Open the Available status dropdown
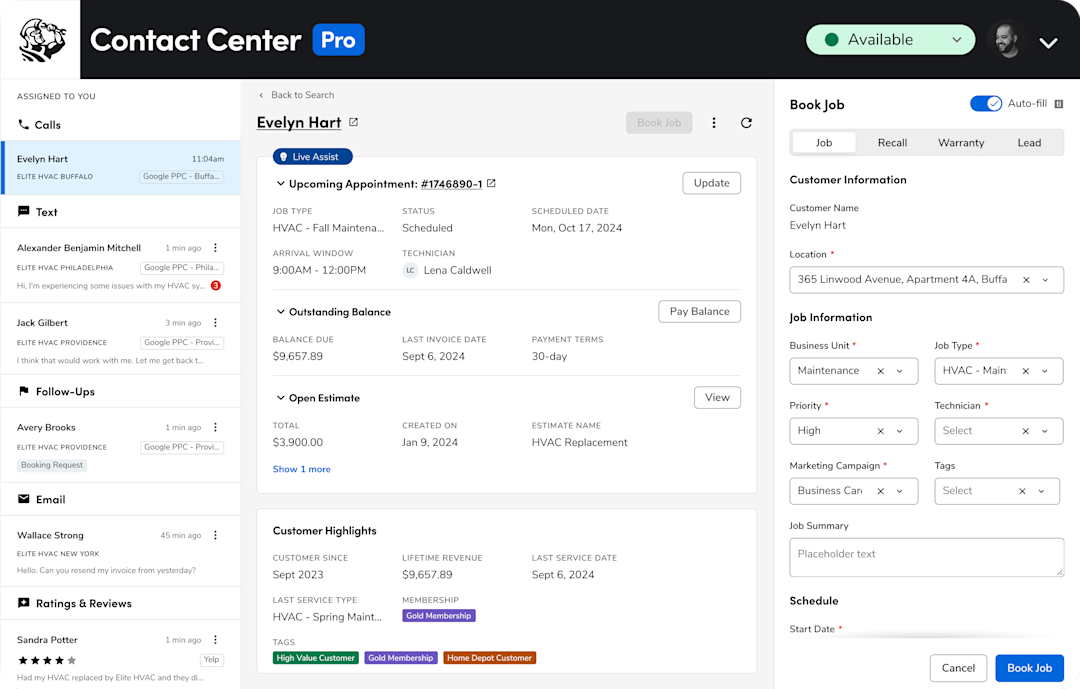Image resolution: width=1080 pixels, height=689 pixels. 891,40
